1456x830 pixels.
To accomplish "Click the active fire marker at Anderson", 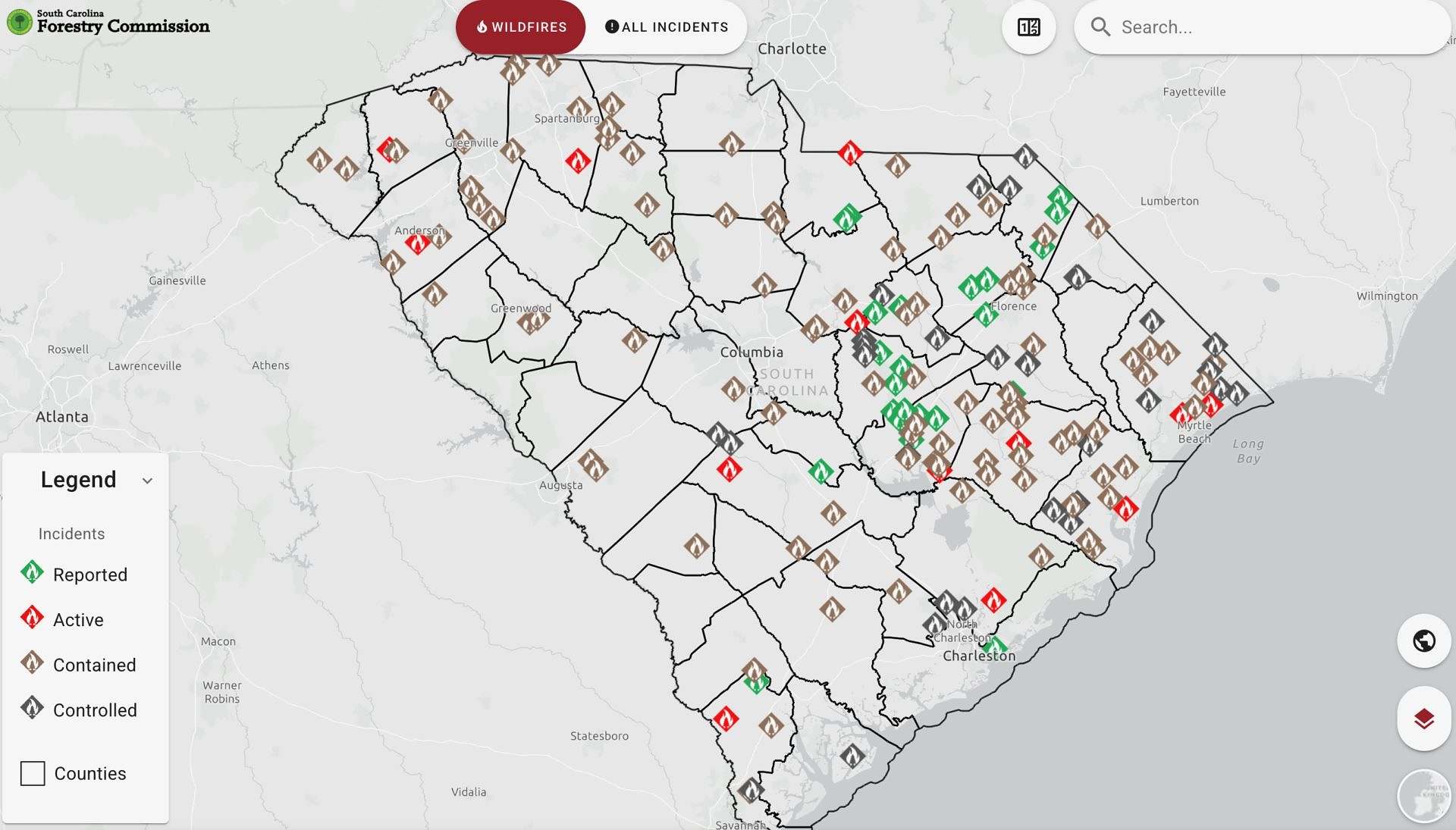I will tap(417, 243).
